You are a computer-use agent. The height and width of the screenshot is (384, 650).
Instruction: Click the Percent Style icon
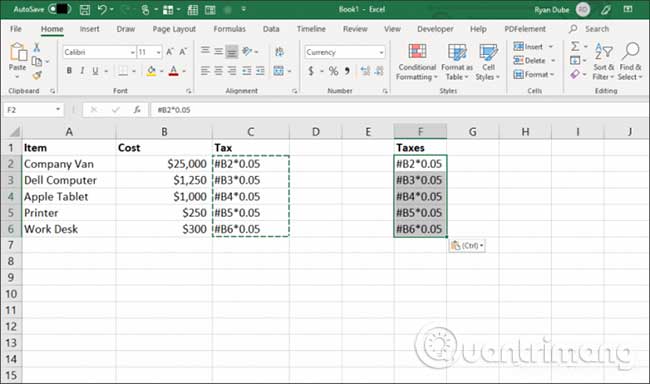click(x=333, y=71)
